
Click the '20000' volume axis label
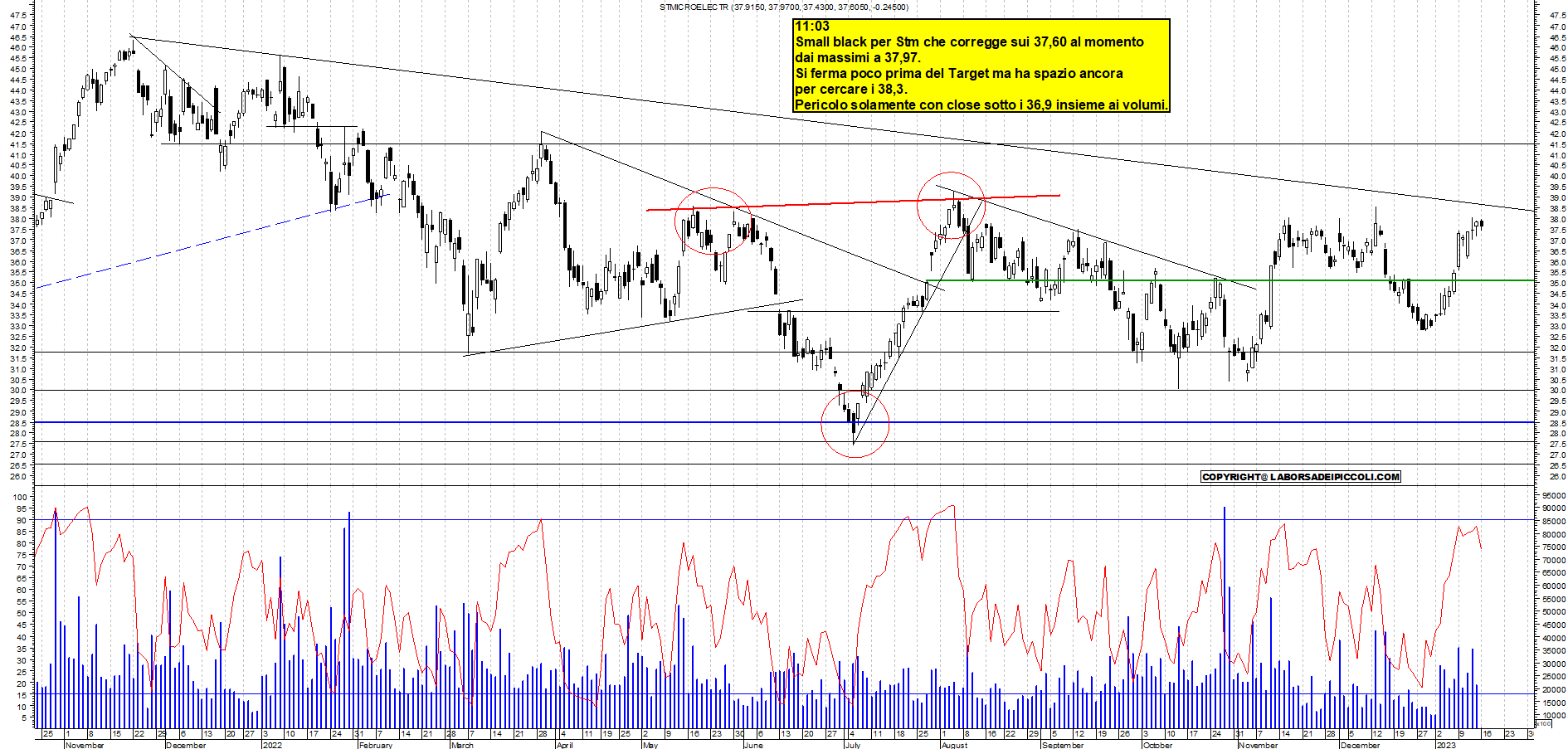pos(1554,689)
